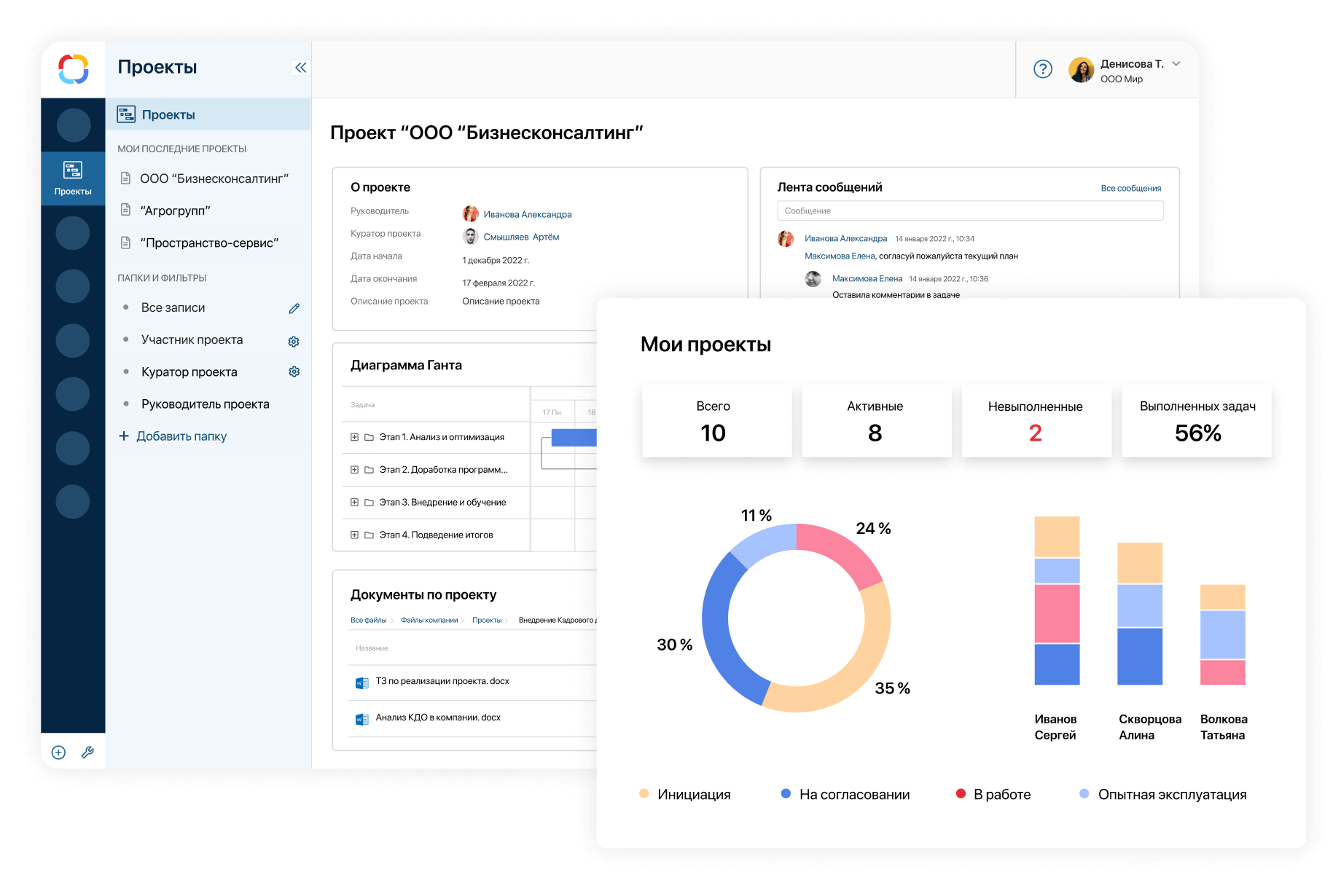The image size is (1341, 896).
Task: Collapse the sidebar with the double-chevron arrow
Action: [300, 67]
